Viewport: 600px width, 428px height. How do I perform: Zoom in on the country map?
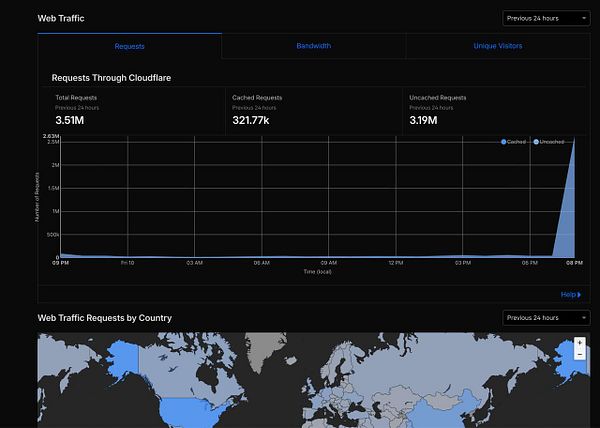(x=580, y=343)
